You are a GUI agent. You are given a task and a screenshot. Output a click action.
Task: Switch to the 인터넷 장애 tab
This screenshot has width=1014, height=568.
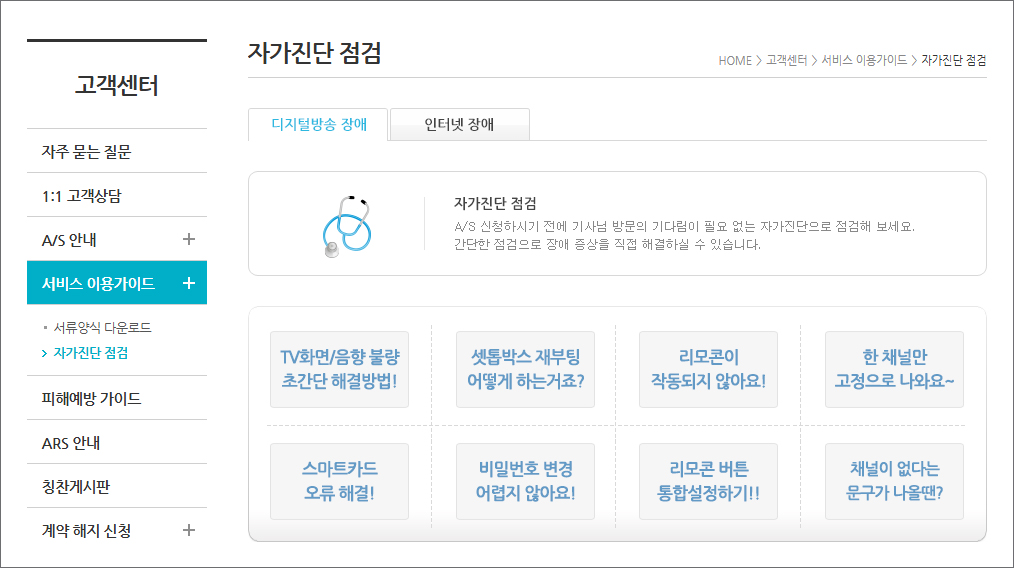[x=459, y=125]
